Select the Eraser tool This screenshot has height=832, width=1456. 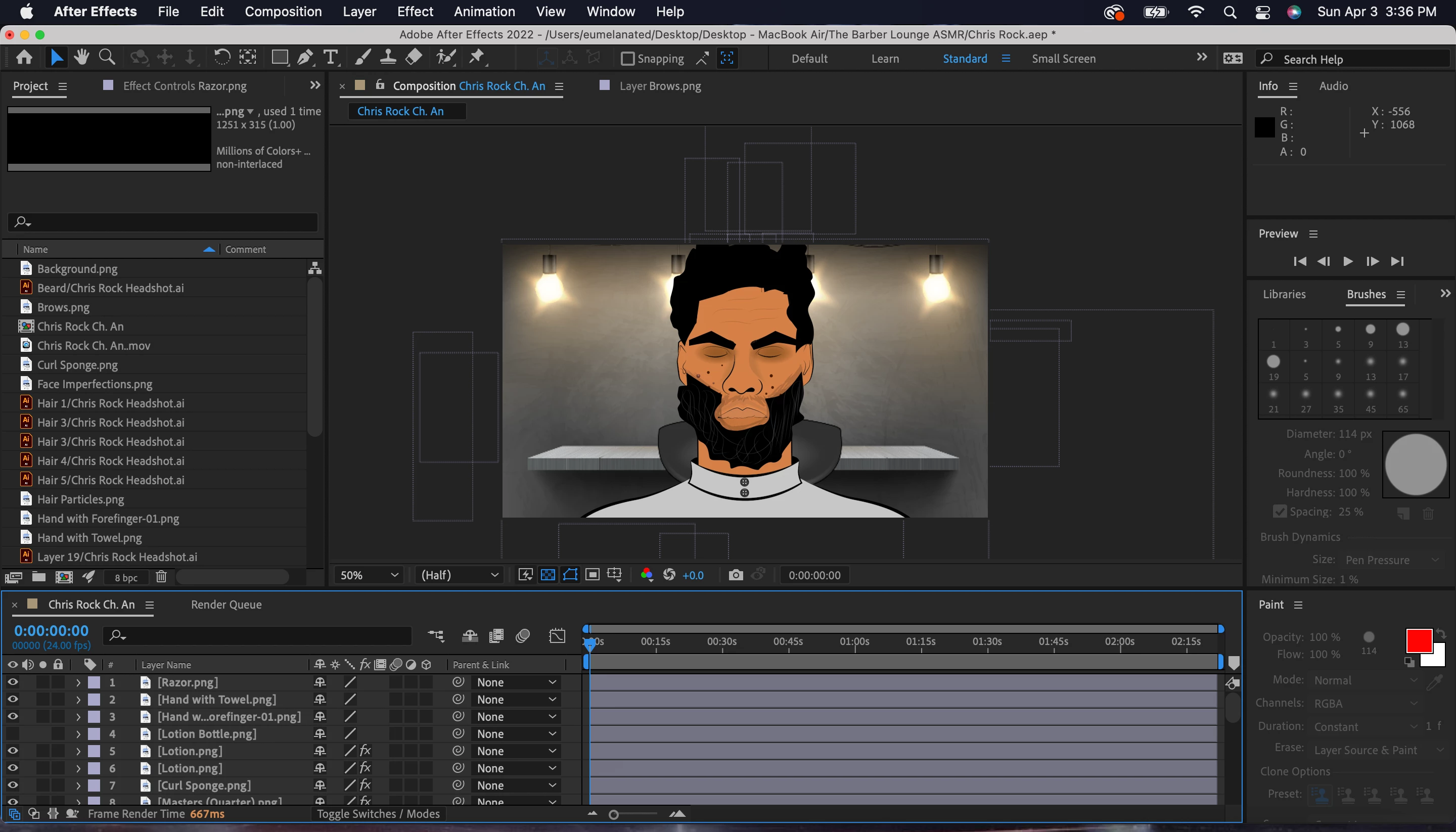coord(414,58)
